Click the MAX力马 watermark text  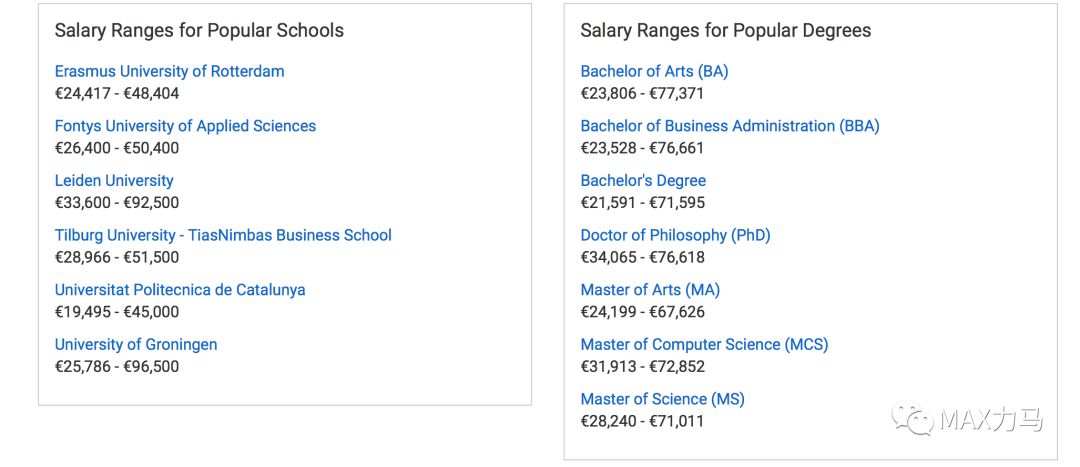(991, 419)
